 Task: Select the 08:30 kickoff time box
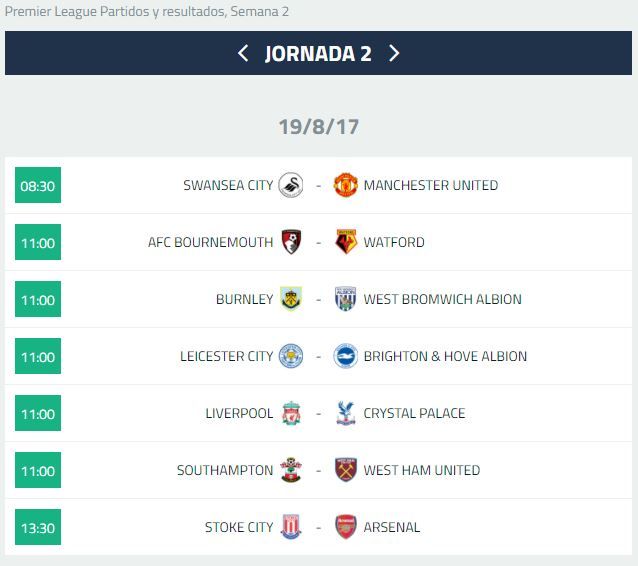click(x=38, y=185)
